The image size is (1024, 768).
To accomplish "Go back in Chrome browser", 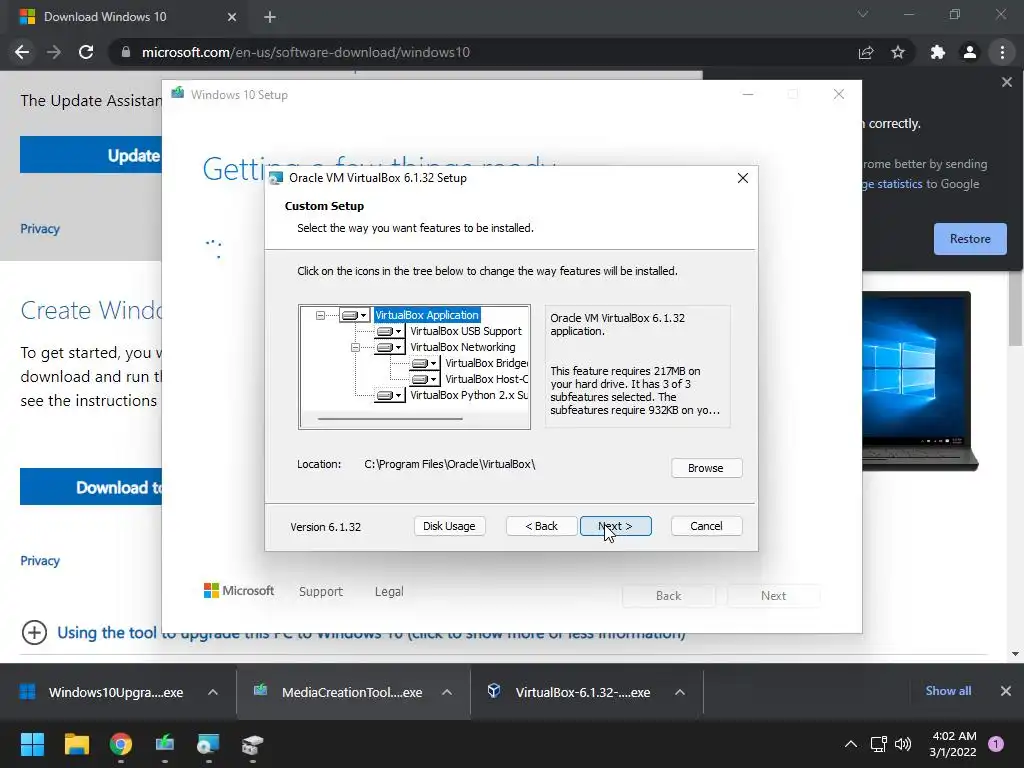I will [x=22, y=52].
